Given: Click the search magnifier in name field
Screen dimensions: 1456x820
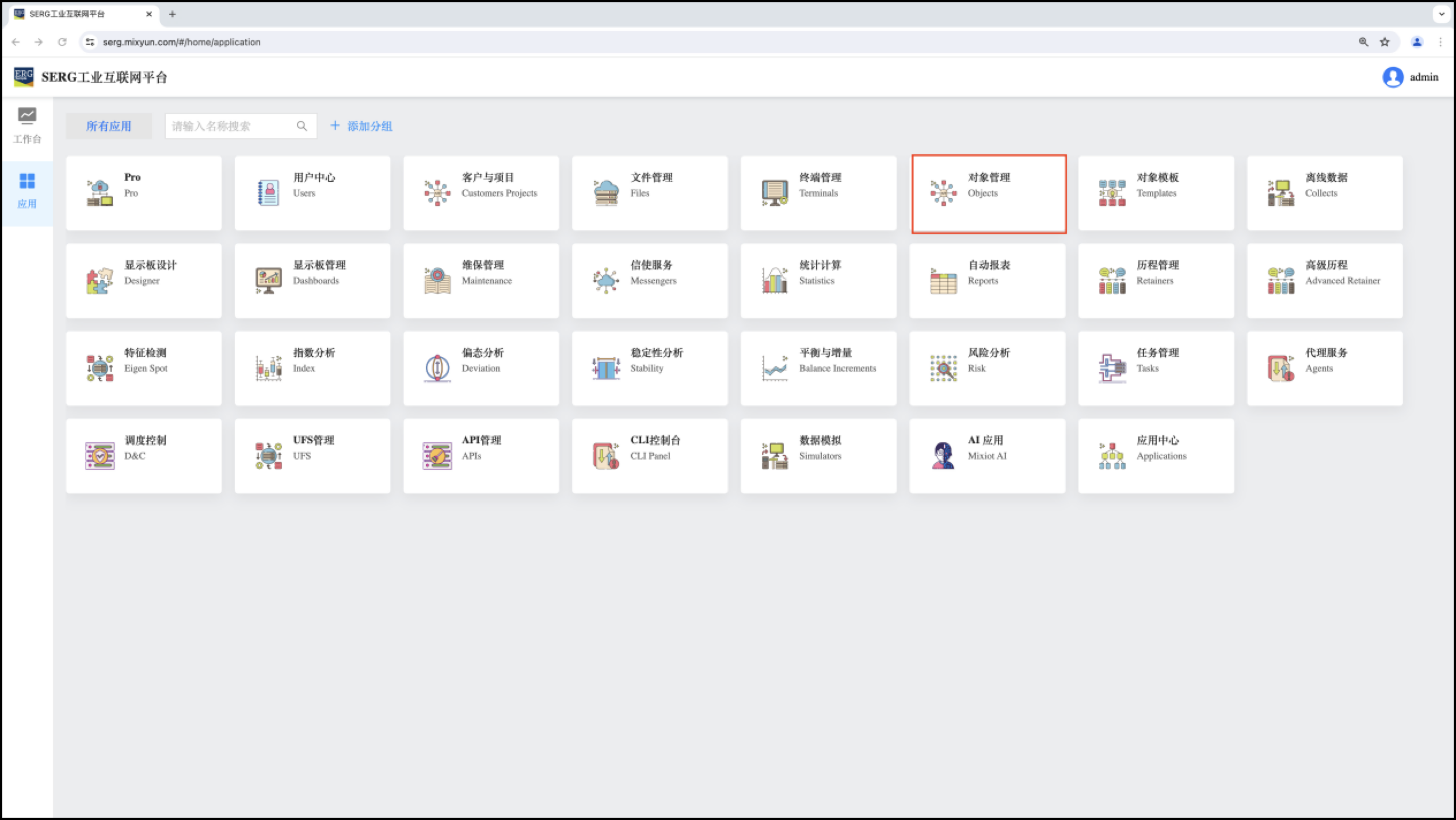Looking at the screenshot, I should click(302, 126).
